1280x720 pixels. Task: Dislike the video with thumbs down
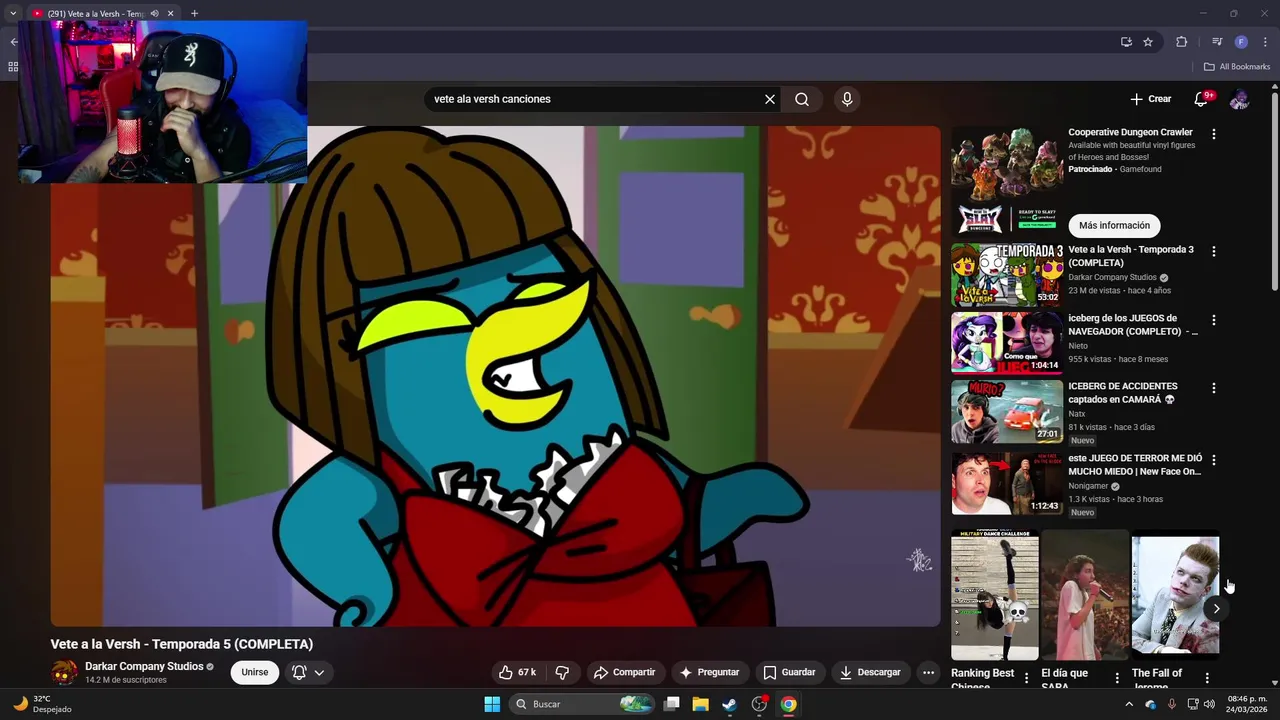tap(562, 672)
